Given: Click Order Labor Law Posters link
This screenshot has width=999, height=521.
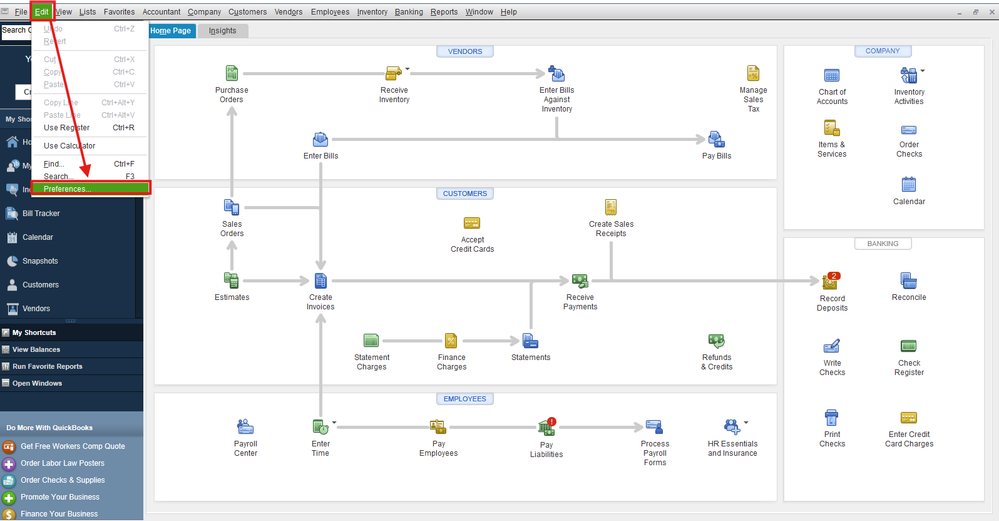Looking at the screenshot, I should pyautogui.click(x=62, y=463).
